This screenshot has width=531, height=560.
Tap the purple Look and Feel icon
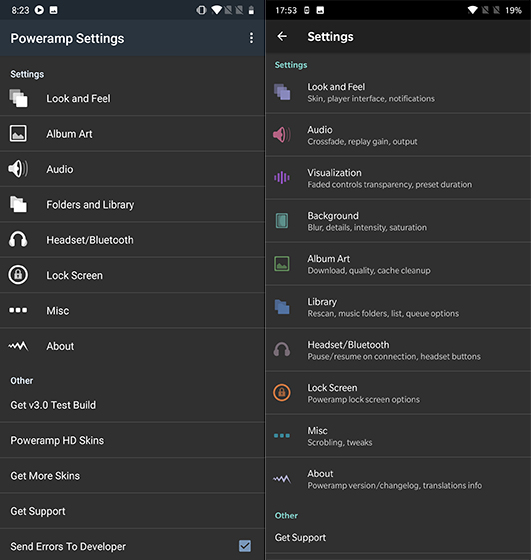click(282, 92)
